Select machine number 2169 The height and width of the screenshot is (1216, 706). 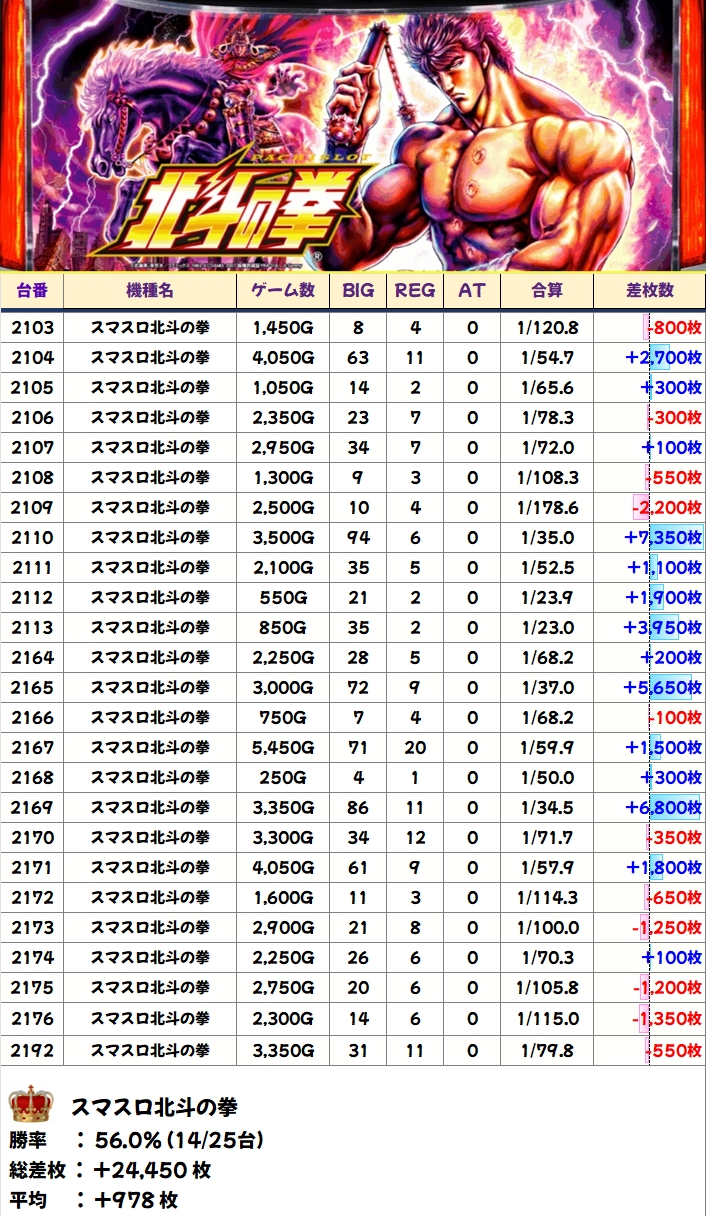(33, 807)
